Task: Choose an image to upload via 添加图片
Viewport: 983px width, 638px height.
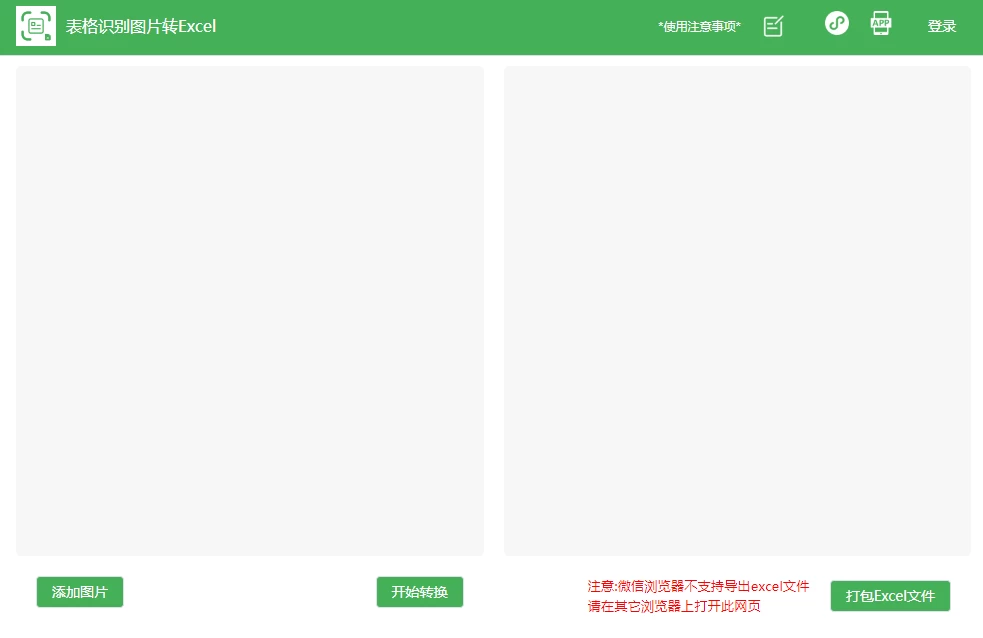Action: (80, 592)
